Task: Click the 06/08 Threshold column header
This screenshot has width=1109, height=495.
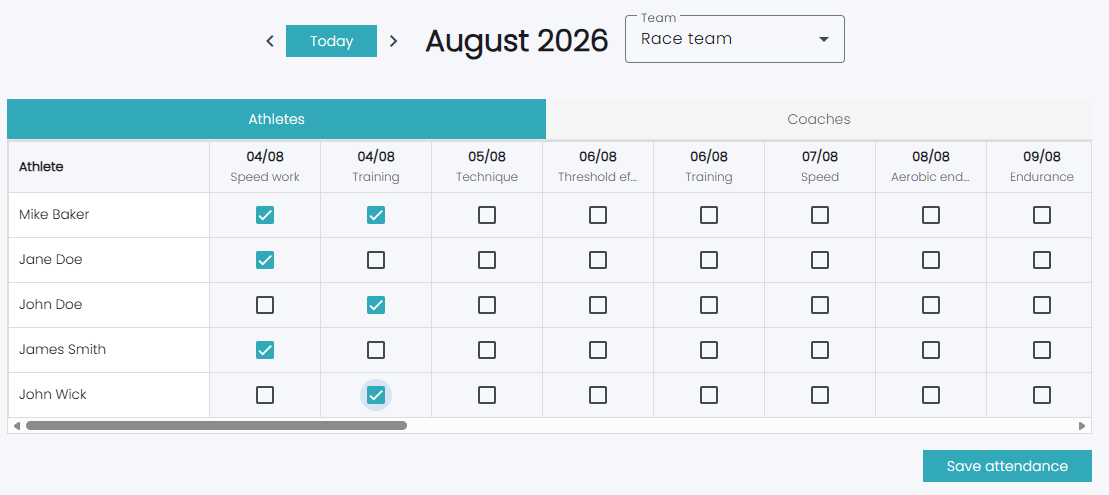Action: click(598, 166)
